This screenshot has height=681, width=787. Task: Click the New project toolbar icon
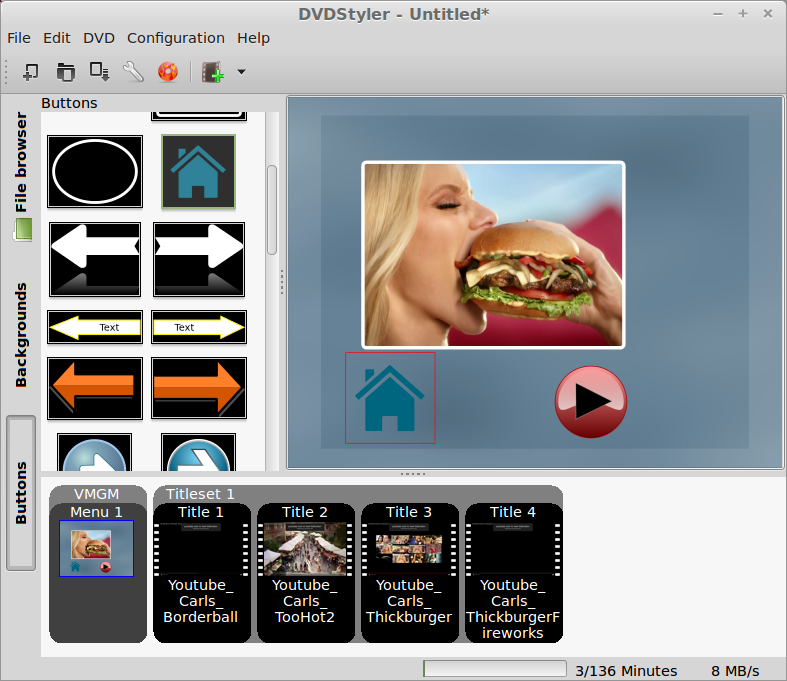pyautogui.click(x=31, y=72)
